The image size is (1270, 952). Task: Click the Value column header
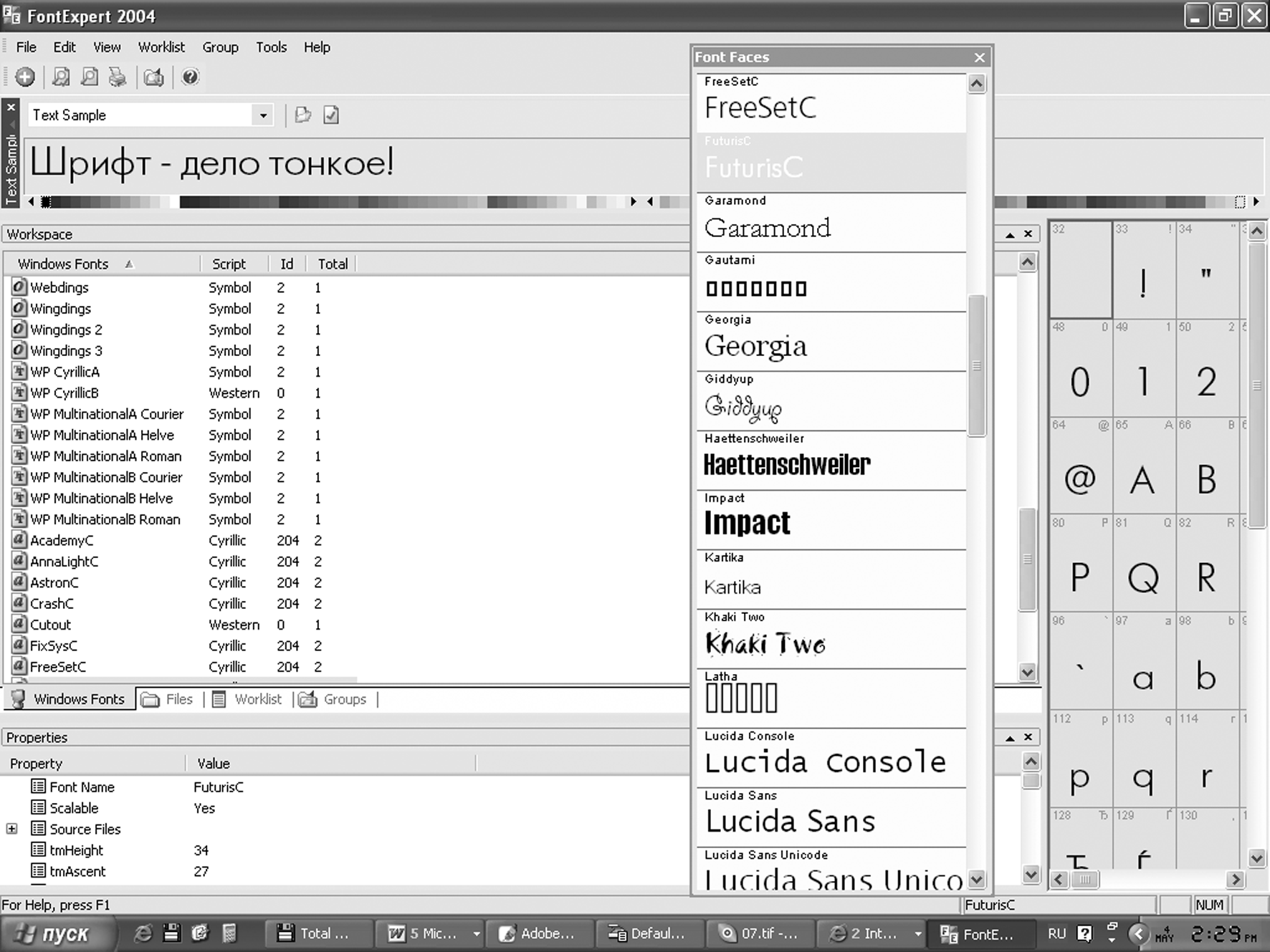(x=330, y=764)
